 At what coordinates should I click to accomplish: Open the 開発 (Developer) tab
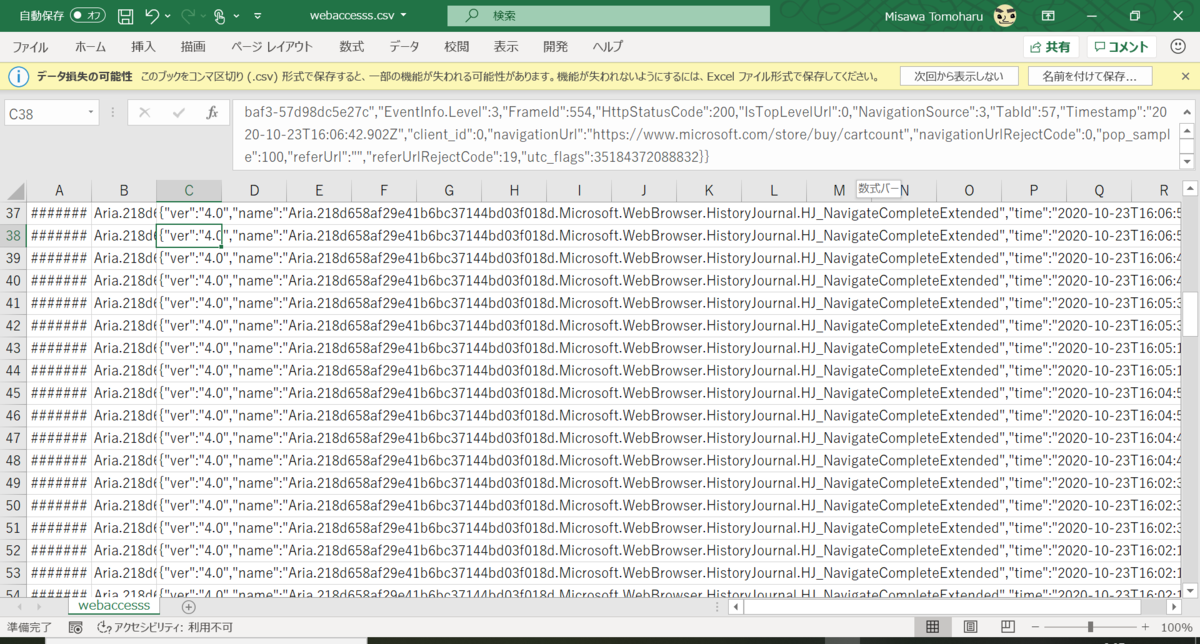[x=555, y=47]
